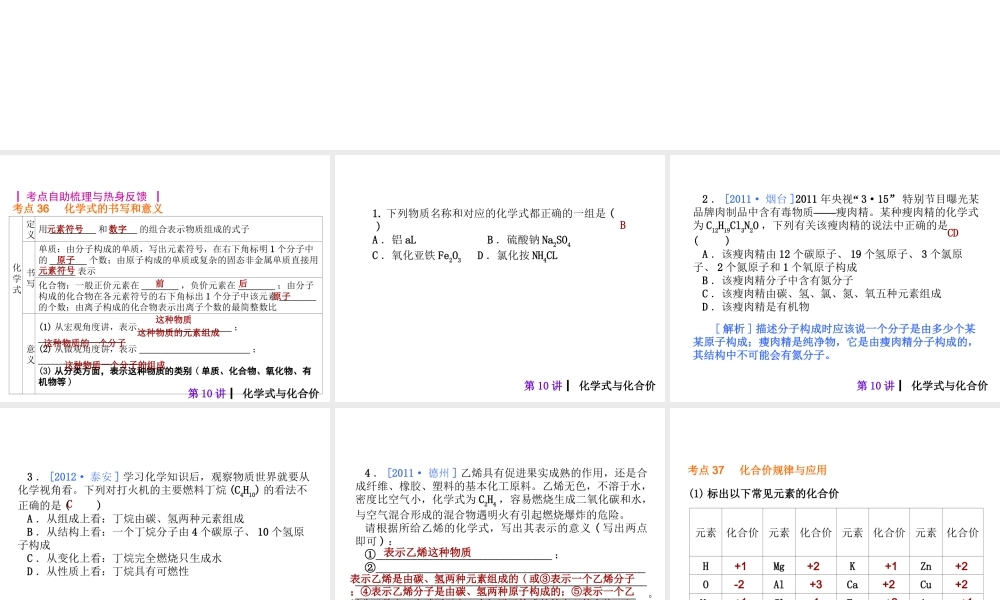
Task: Click option B 硫酸钠 Na2SO4
Action: click(529, 240)
